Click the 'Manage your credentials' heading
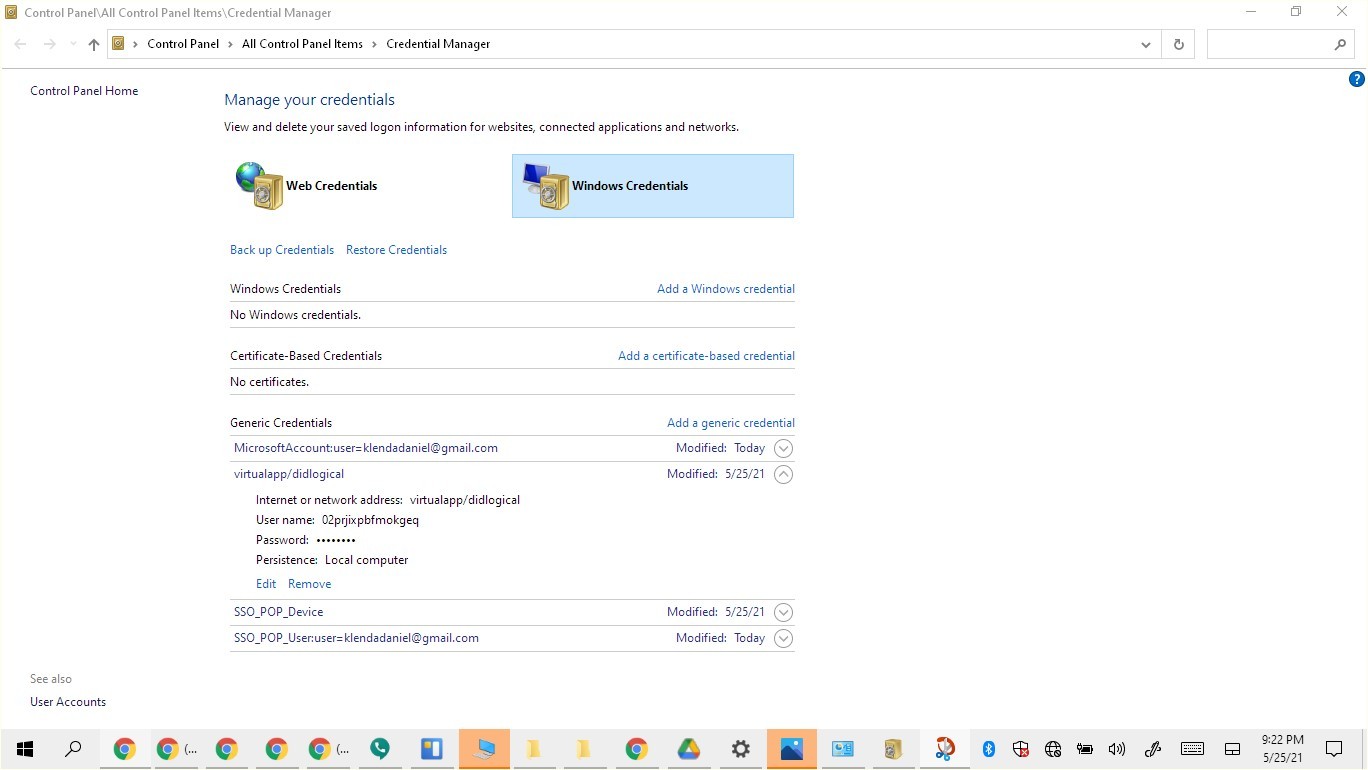 click(309, 100)
